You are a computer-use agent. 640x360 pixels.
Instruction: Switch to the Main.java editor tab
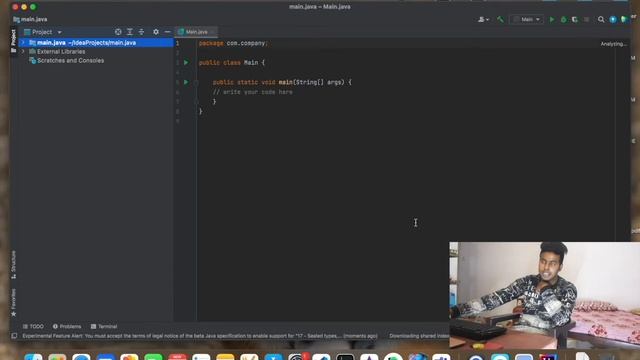pos(196,32)
